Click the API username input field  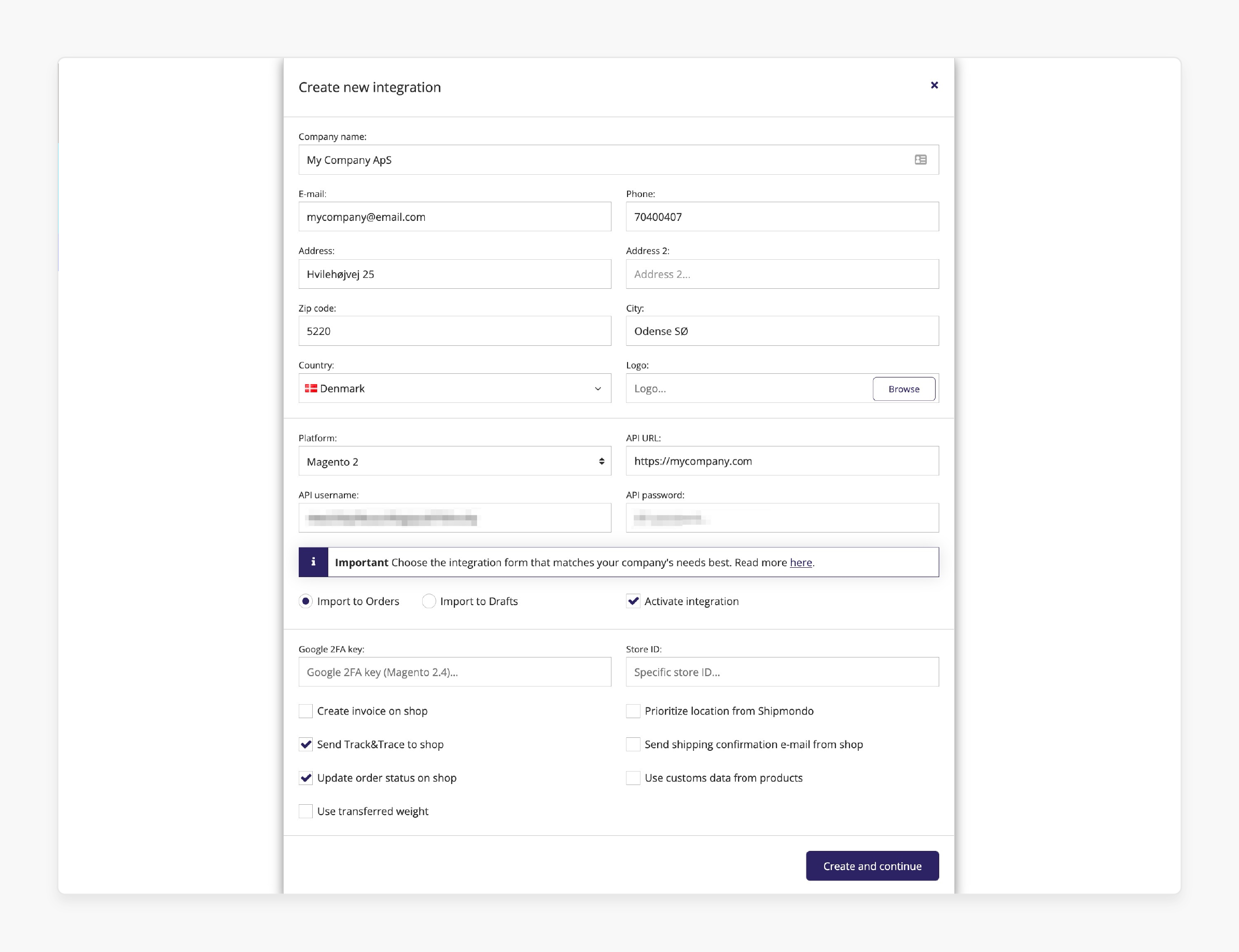pos(454,518)
